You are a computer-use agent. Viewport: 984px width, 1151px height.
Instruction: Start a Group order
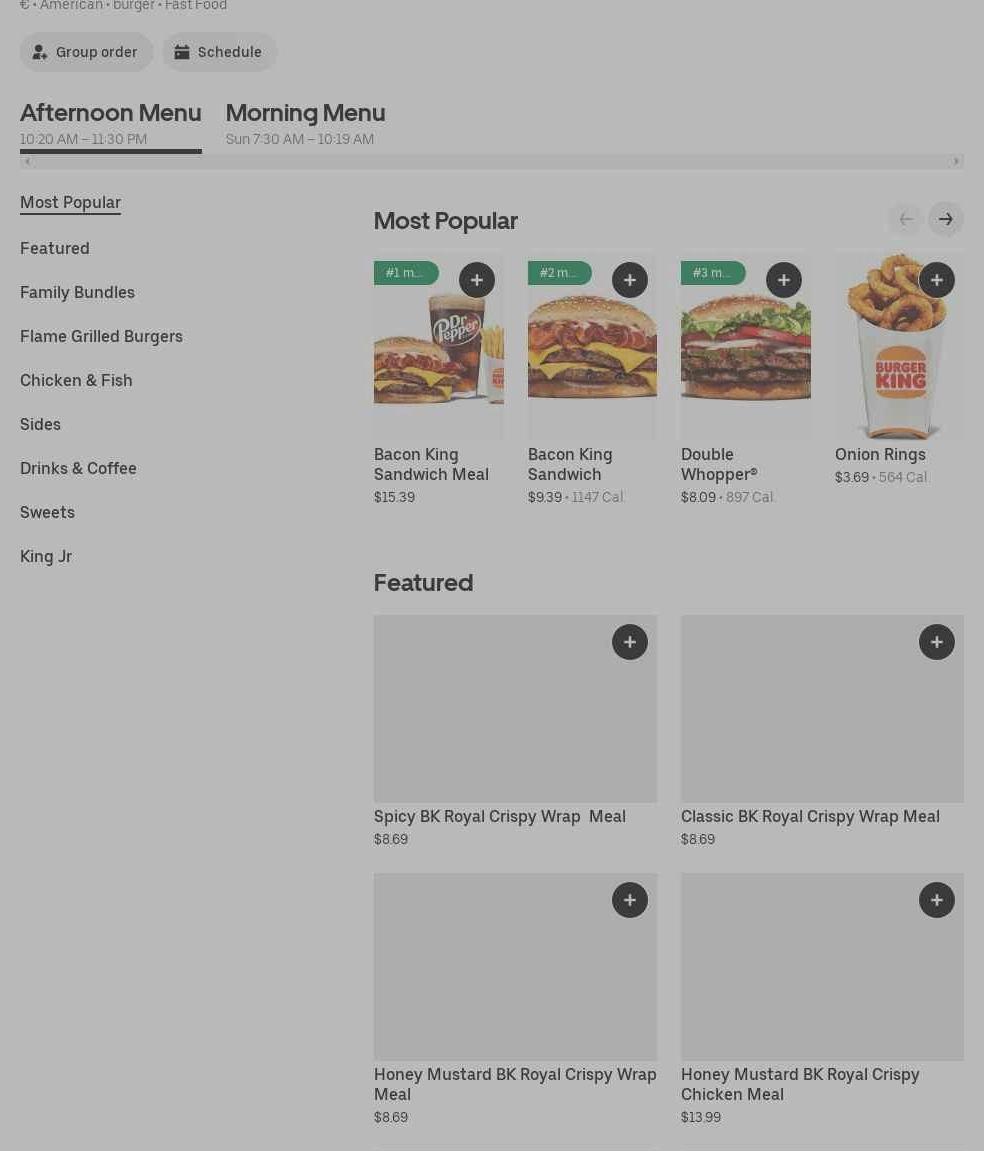(x=86, y=52)
